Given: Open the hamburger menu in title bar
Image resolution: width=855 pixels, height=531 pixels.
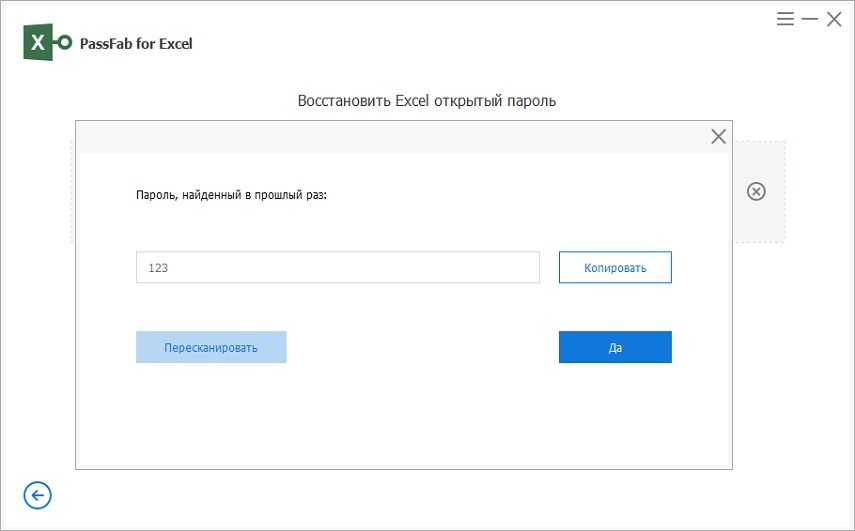Looking at the screenshot, I should pos(785,19).
